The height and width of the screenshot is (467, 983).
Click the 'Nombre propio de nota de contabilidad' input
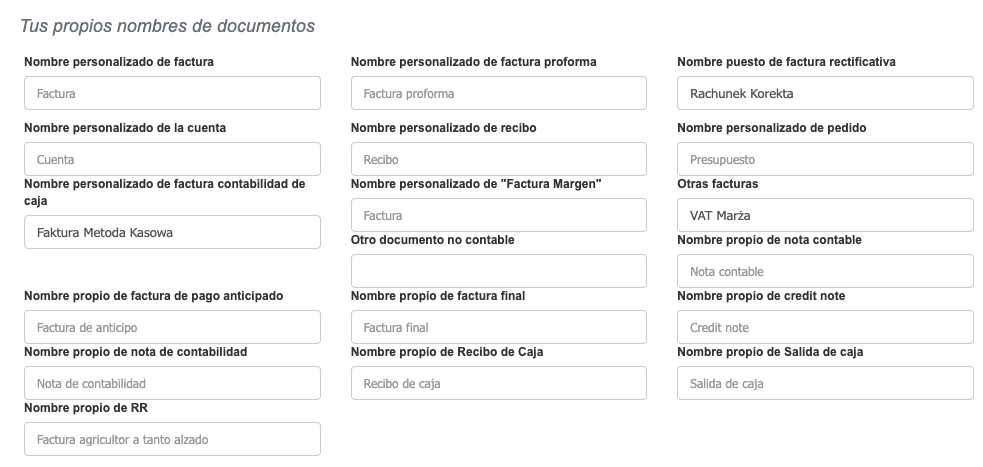172,383
